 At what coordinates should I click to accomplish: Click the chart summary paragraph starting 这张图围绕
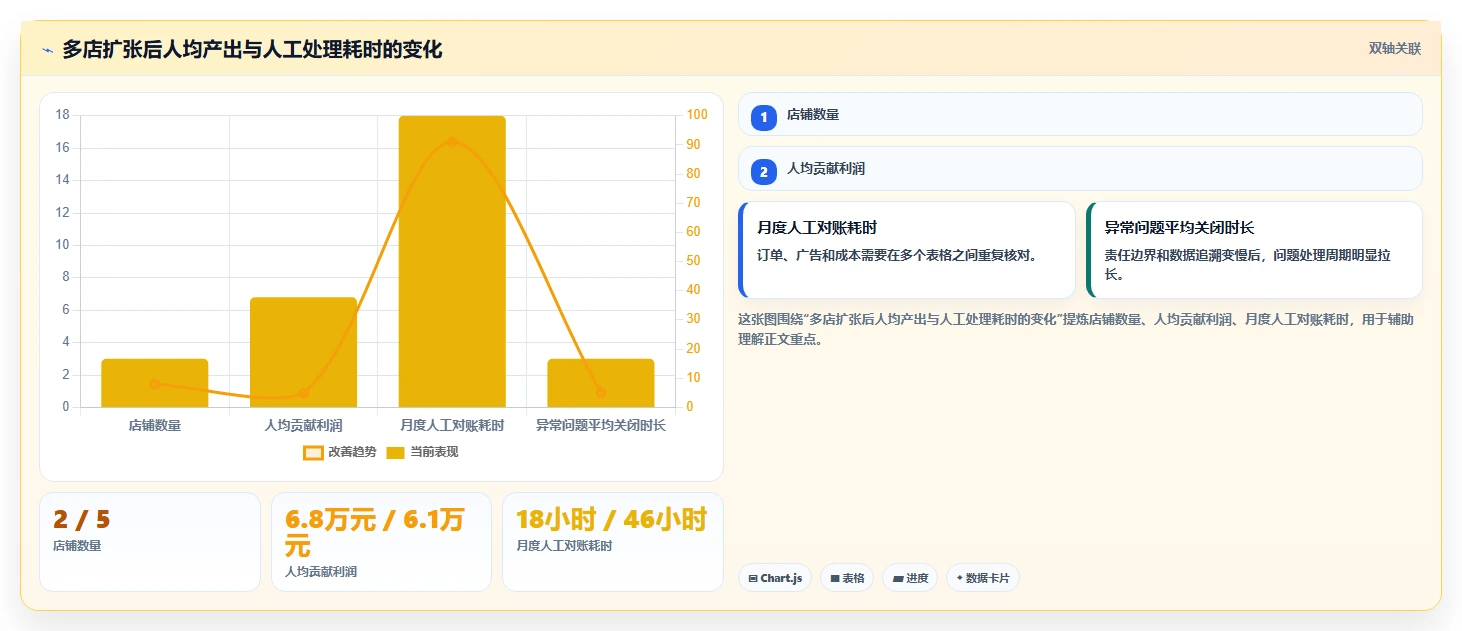point(1076,329)
